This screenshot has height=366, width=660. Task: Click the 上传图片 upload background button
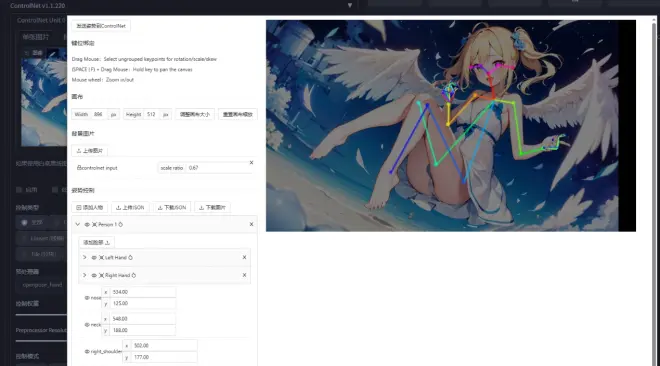90,151
